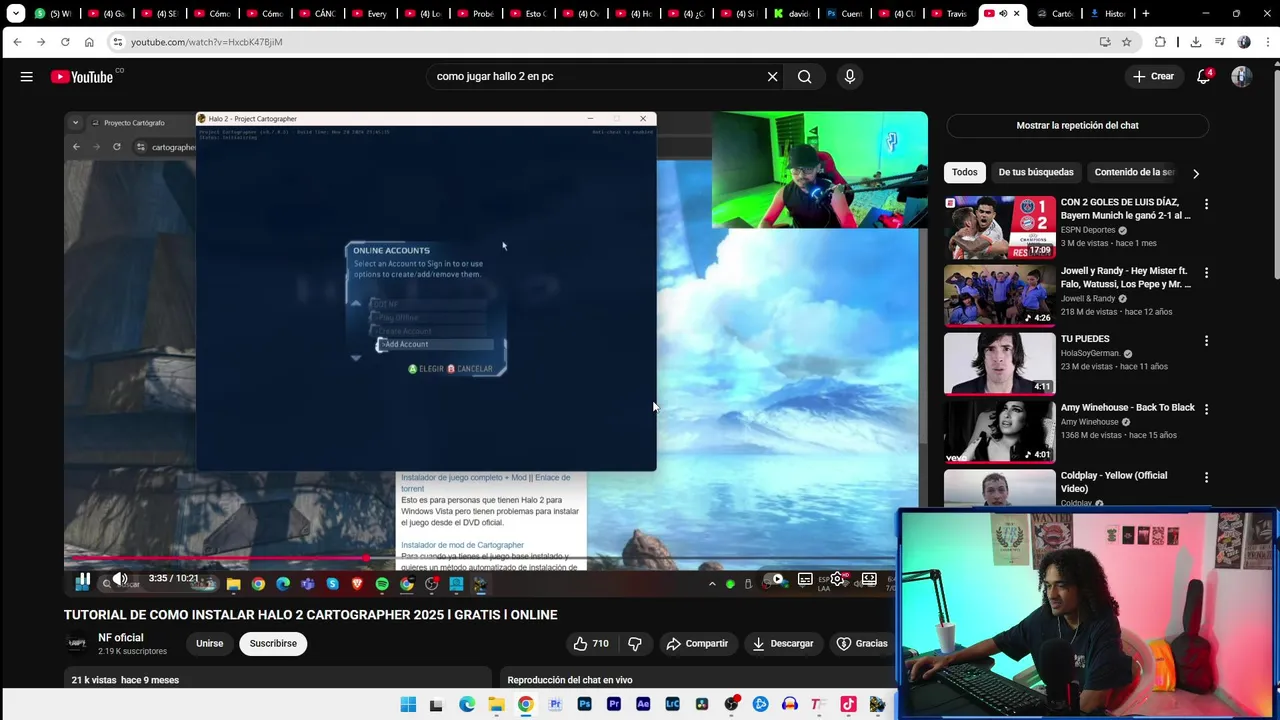Clear the YouTube search query
1280x720 pixels.
[772, 77]
